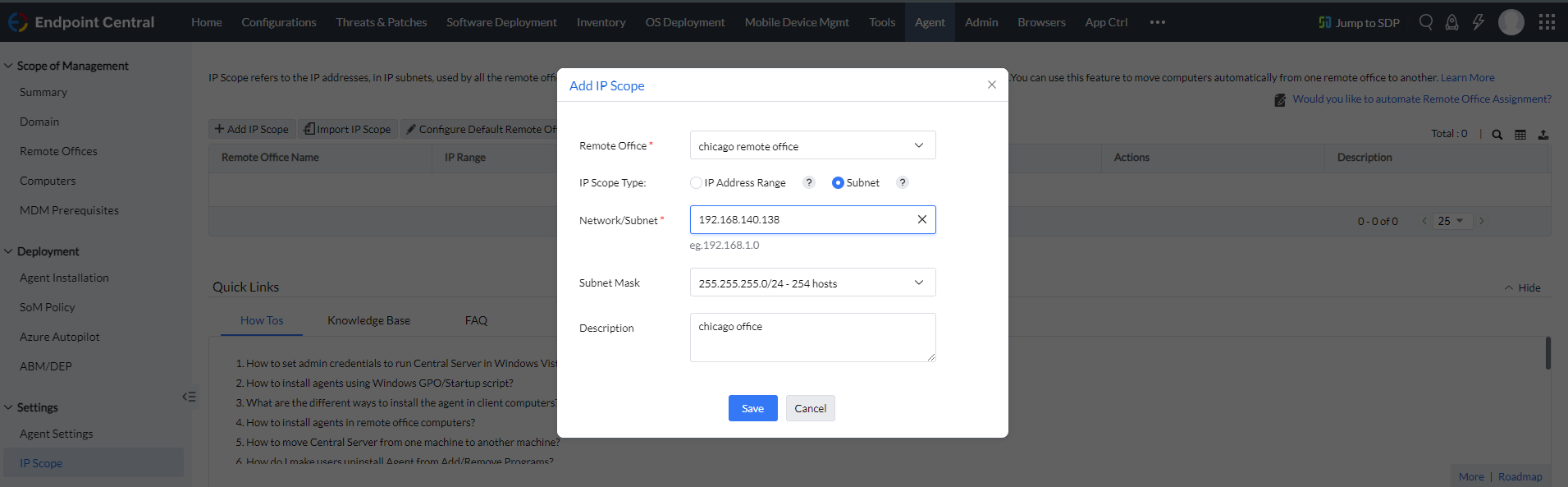Click the user profile avatar
1568x487 pixels.
tap(1511, 22)
